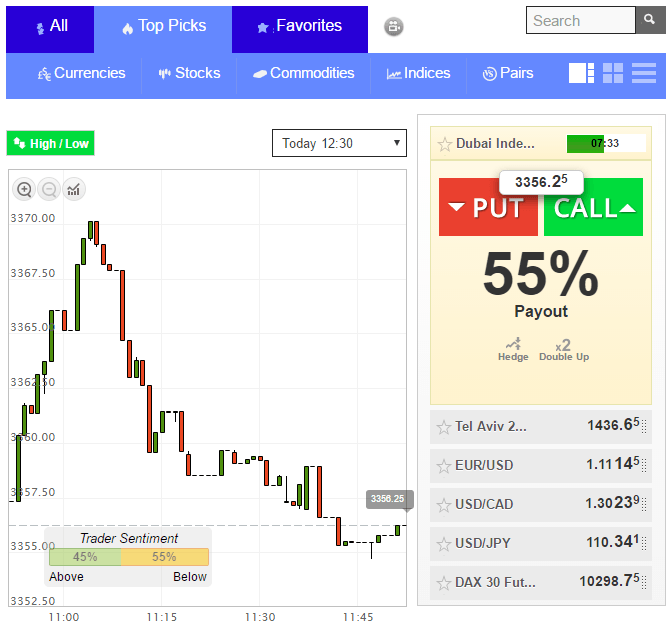Screen dimensions: 672x629
Task: Open the Favorites tab
Action: click(x=300, y=29)
